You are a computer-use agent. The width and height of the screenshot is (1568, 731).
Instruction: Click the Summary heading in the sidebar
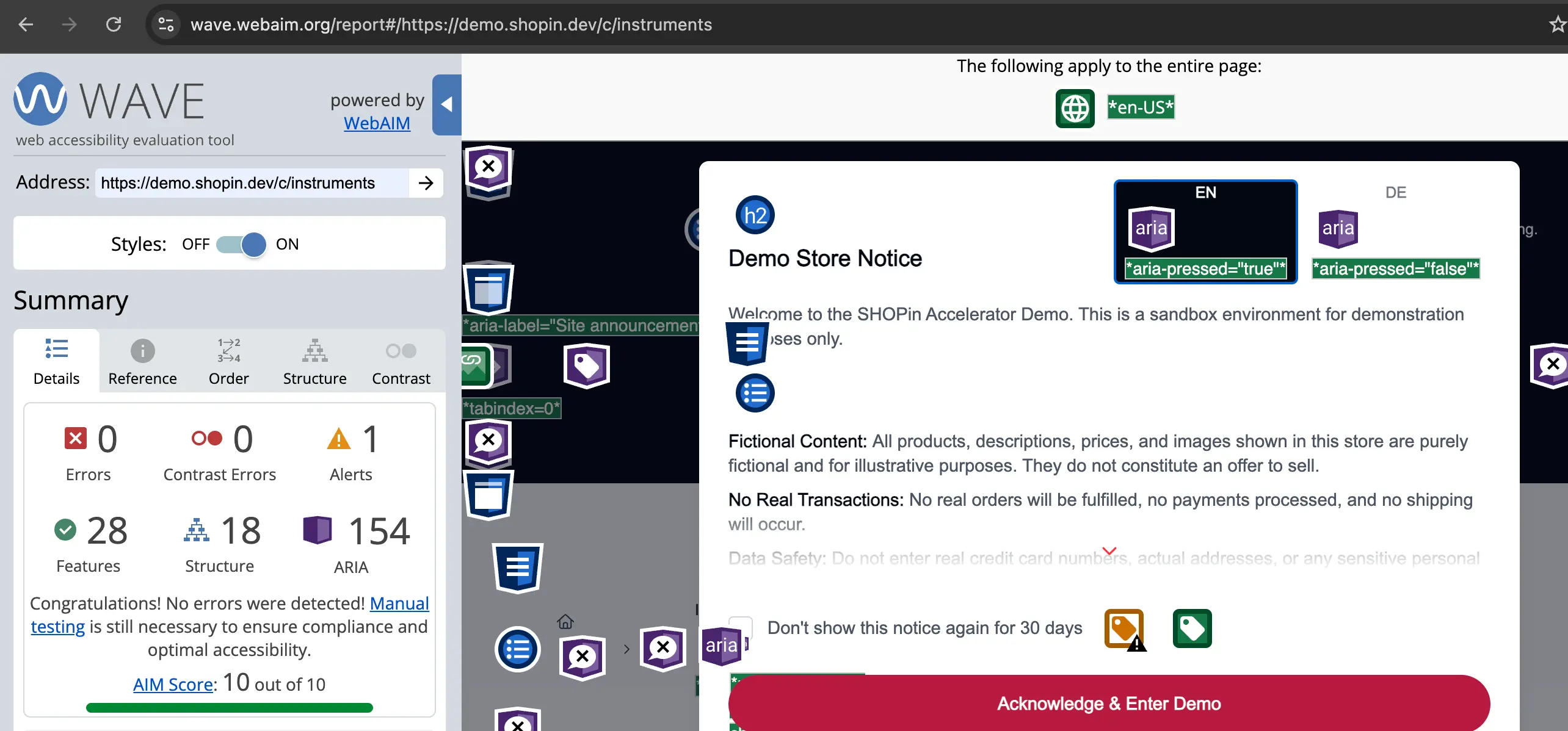(71, 301)
